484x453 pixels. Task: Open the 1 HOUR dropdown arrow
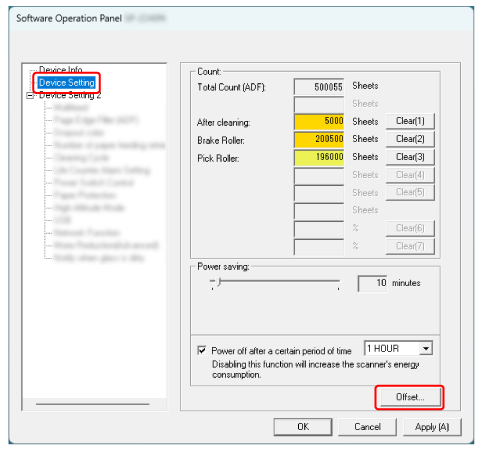[426, 349]
